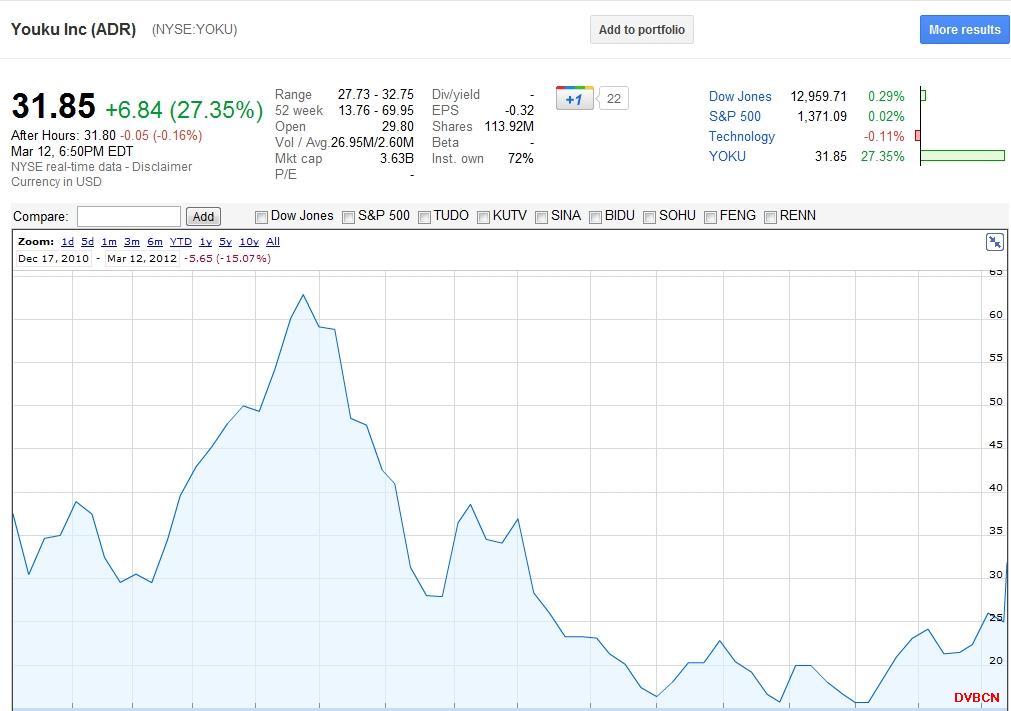
Task: Switch chart zoom to YTD
Action: tap(180, 242)
